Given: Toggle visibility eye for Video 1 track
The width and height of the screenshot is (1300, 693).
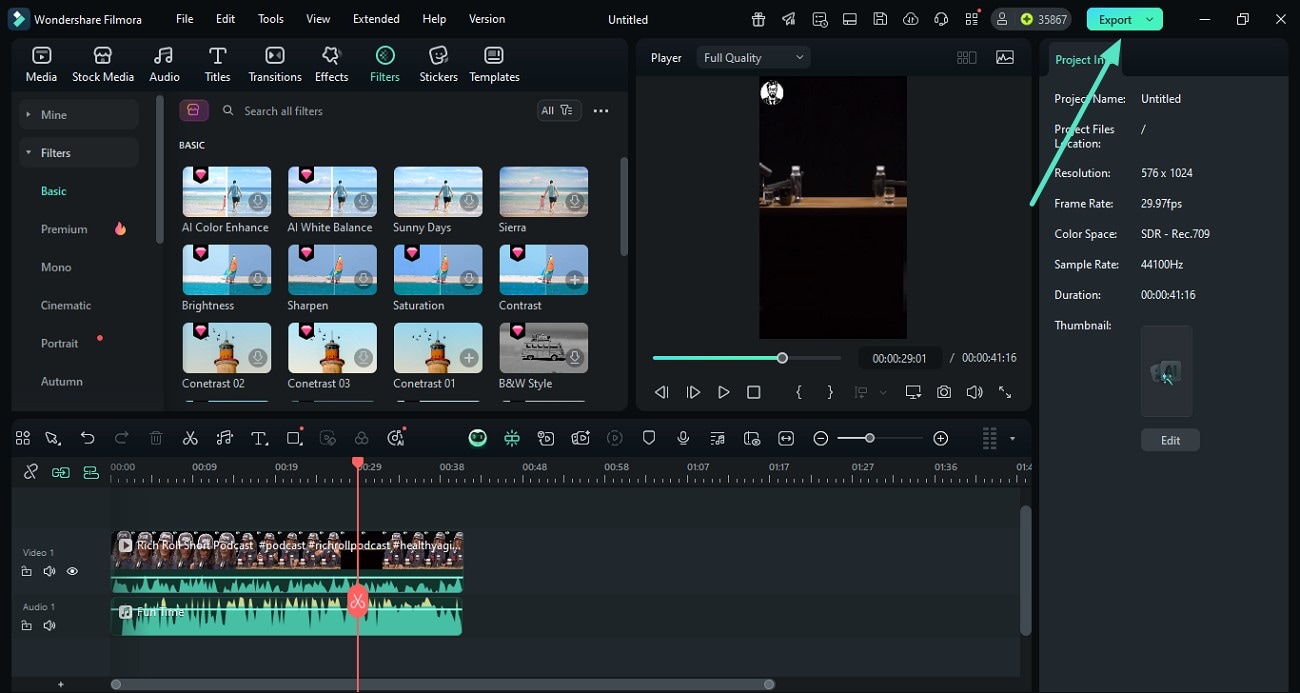Looking at the screenshot, I should (72, 571).
